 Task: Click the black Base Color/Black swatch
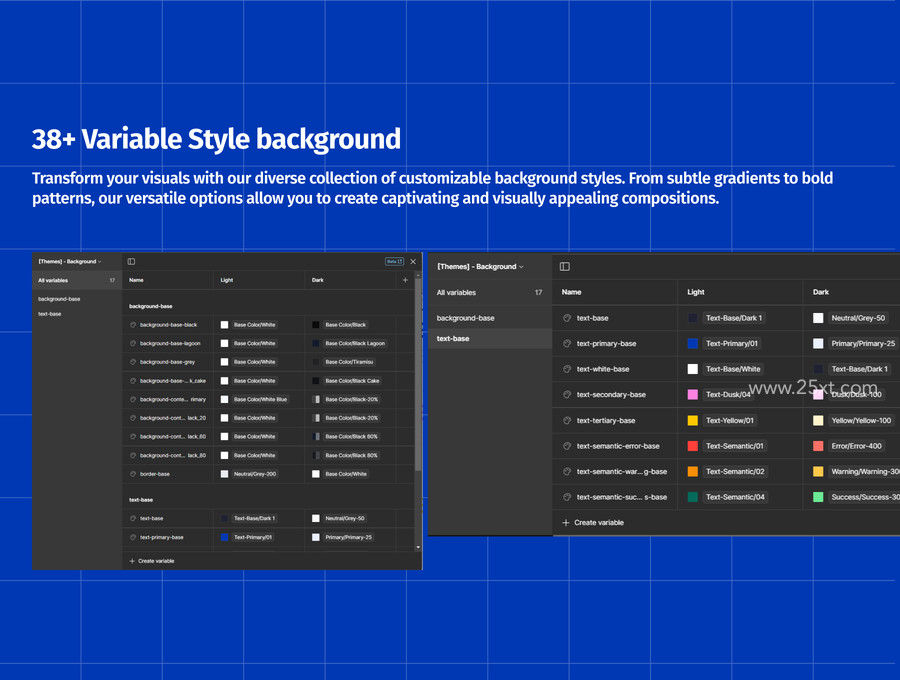(316, 325)
